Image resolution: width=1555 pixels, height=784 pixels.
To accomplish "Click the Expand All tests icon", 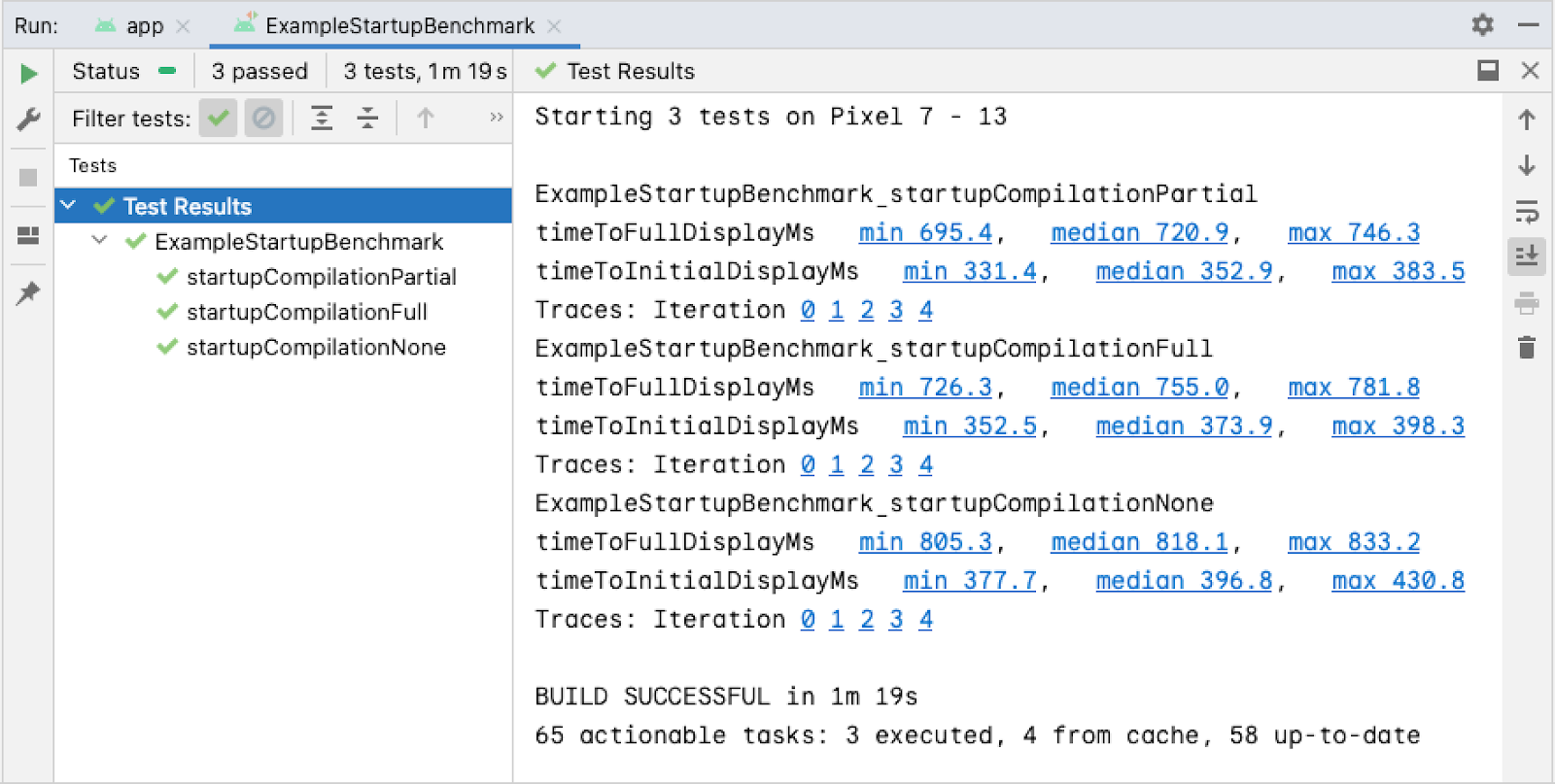I will coord(322,119).
